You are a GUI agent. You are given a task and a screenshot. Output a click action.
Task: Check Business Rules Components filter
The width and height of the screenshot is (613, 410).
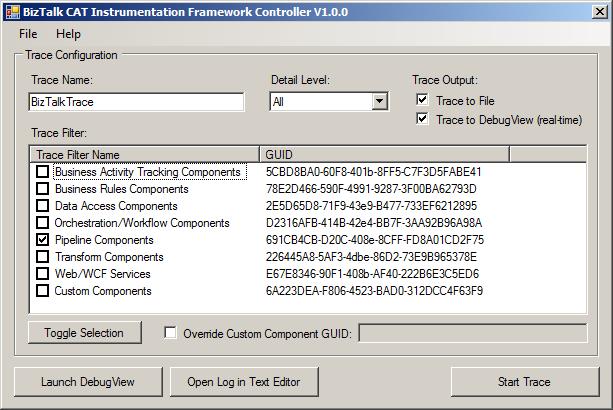click(43, 189)
